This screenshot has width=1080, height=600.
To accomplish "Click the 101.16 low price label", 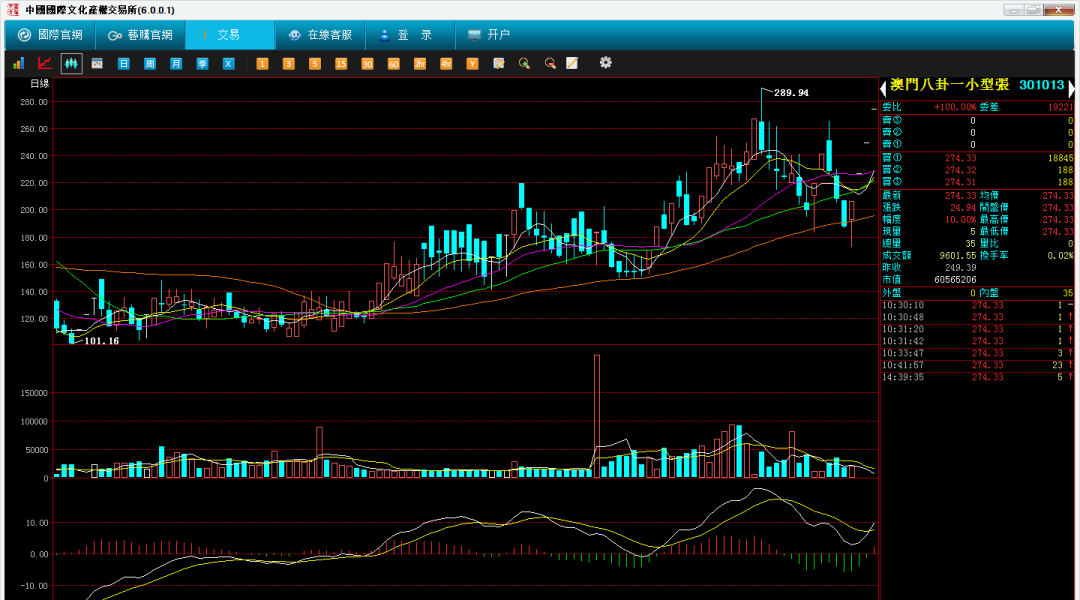I will tap(101, 341).
